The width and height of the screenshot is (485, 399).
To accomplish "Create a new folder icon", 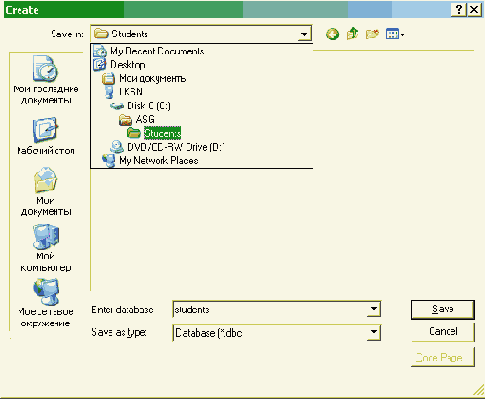I will click(x=372, y=34).
